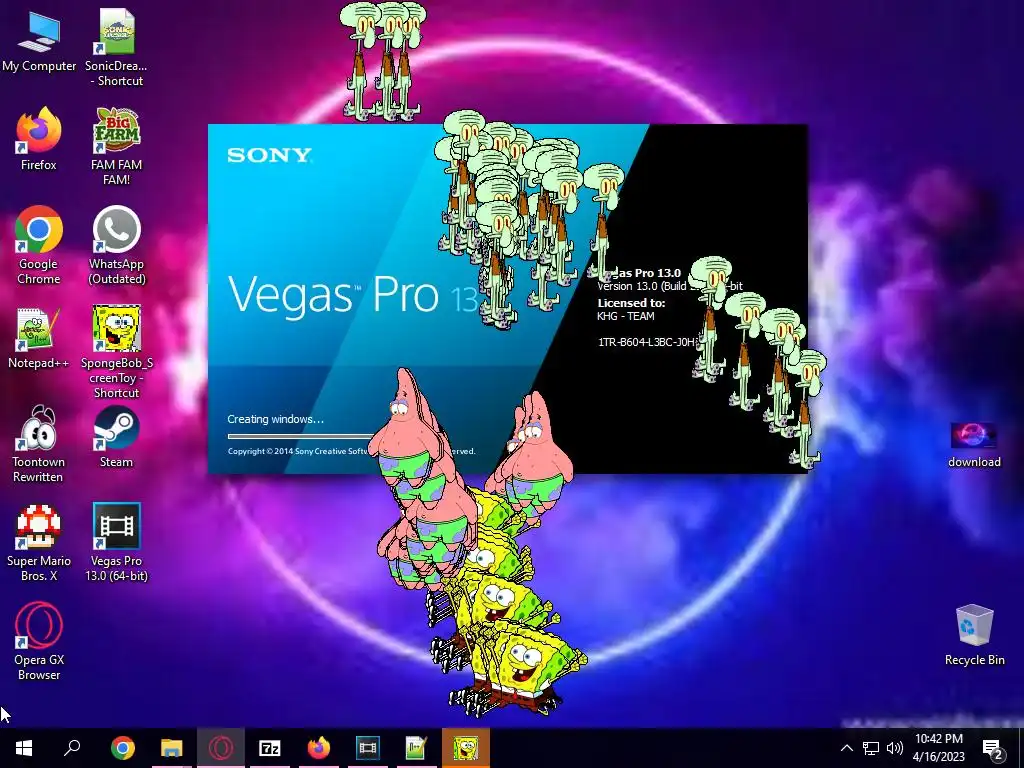
Task: Open the clock showing 10:42 PM
Action: point(938,748)
